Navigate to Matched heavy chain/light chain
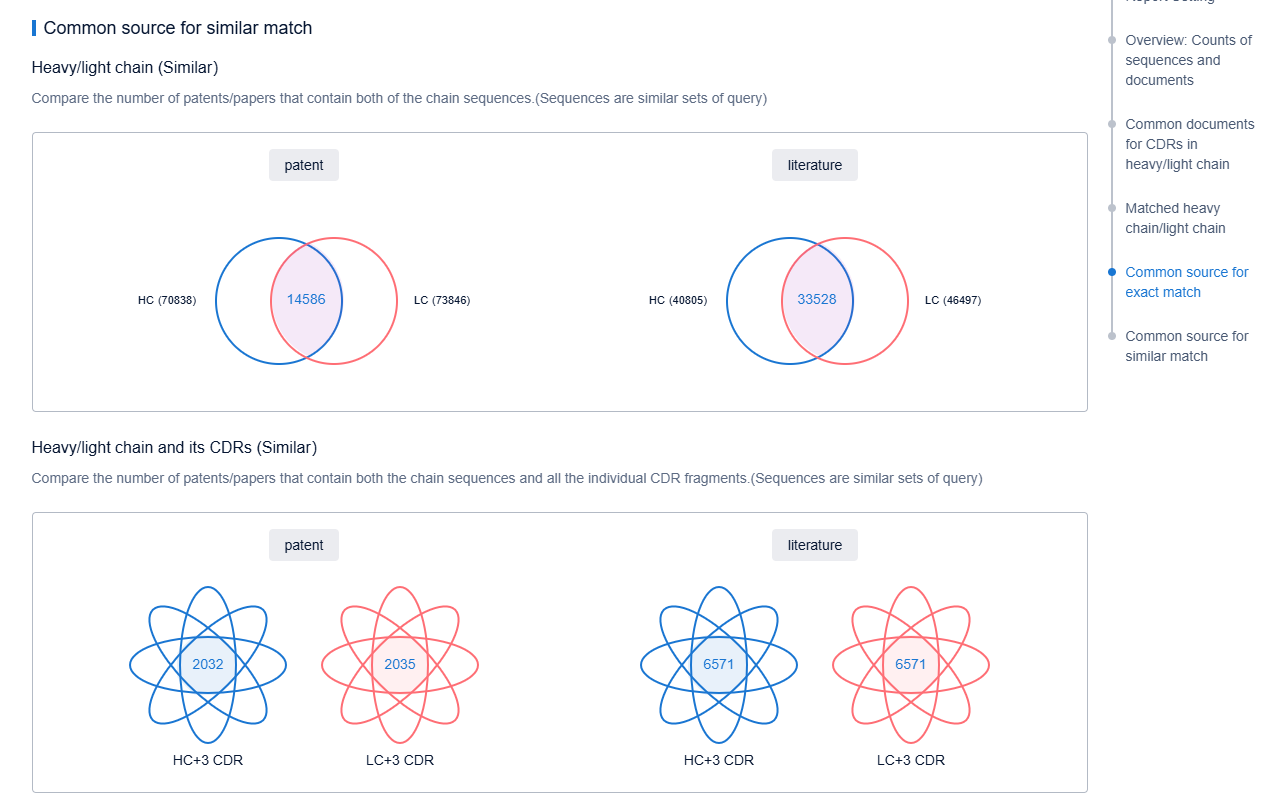Viewport: 1266px width, 793px height. [1175, 218]
